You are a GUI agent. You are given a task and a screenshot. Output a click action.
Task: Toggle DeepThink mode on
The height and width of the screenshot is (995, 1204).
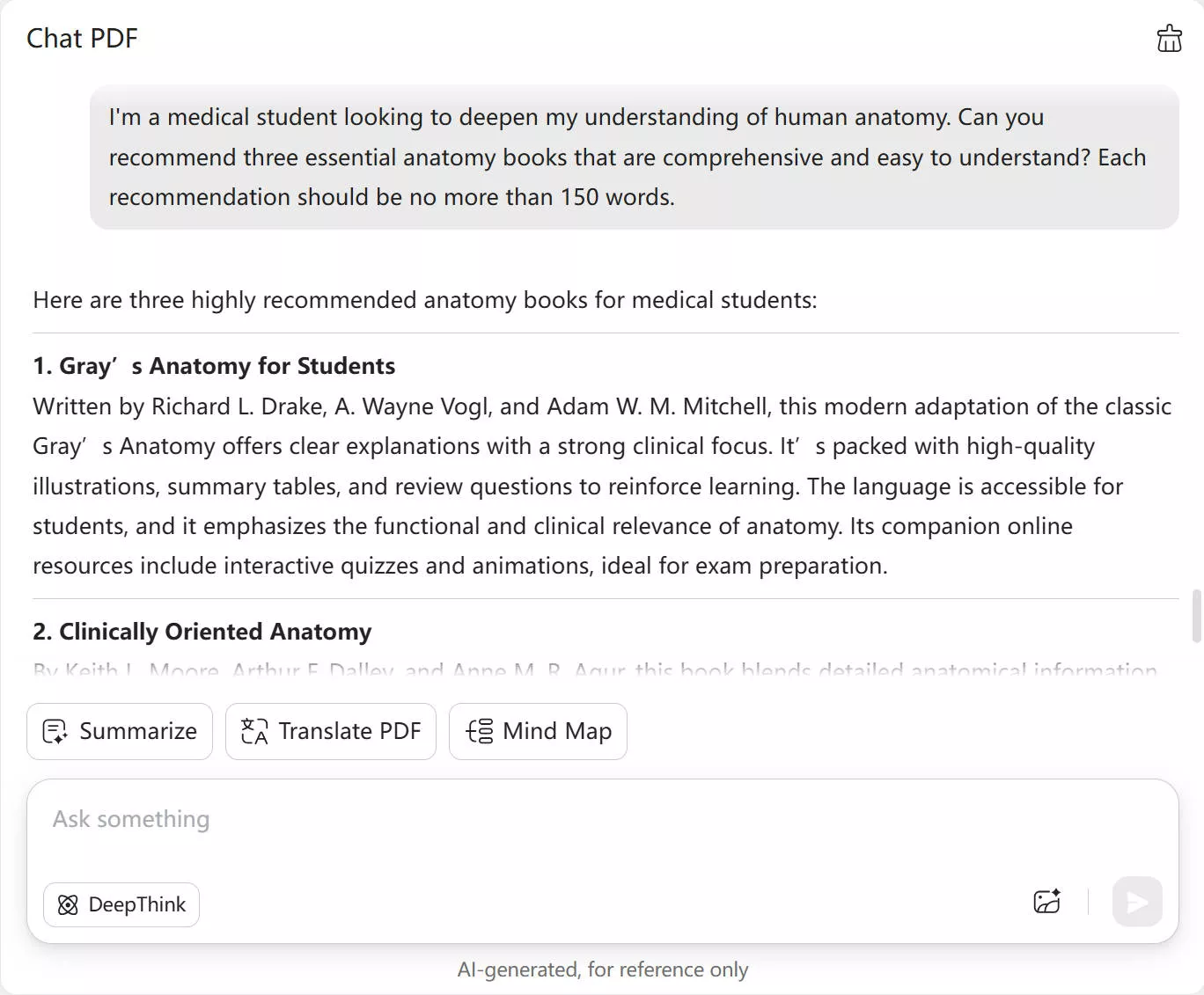tap(121, 905)
